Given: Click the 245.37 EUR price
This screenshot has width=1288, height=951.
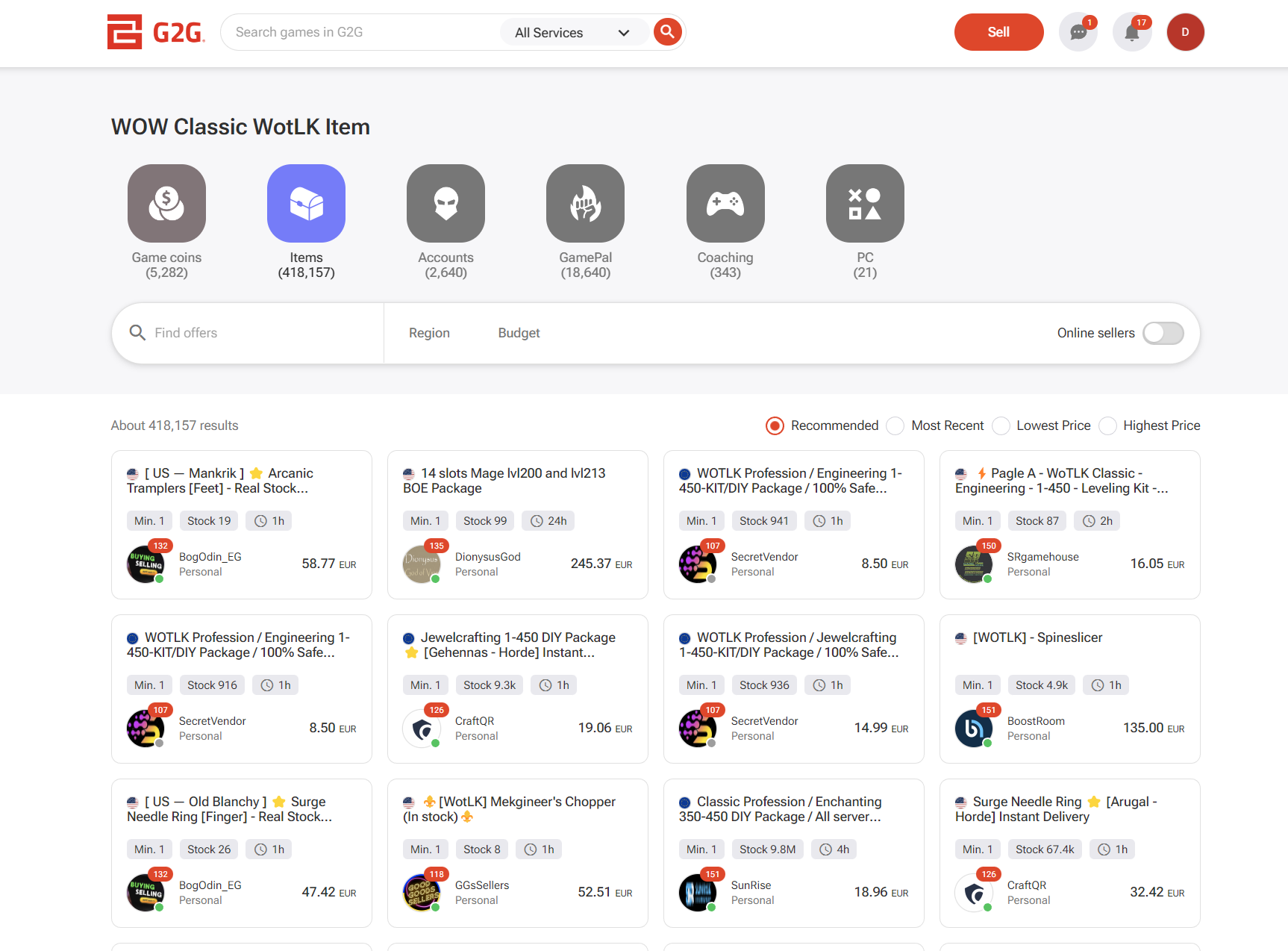Looking at the screenshot, I should [601, 564].
